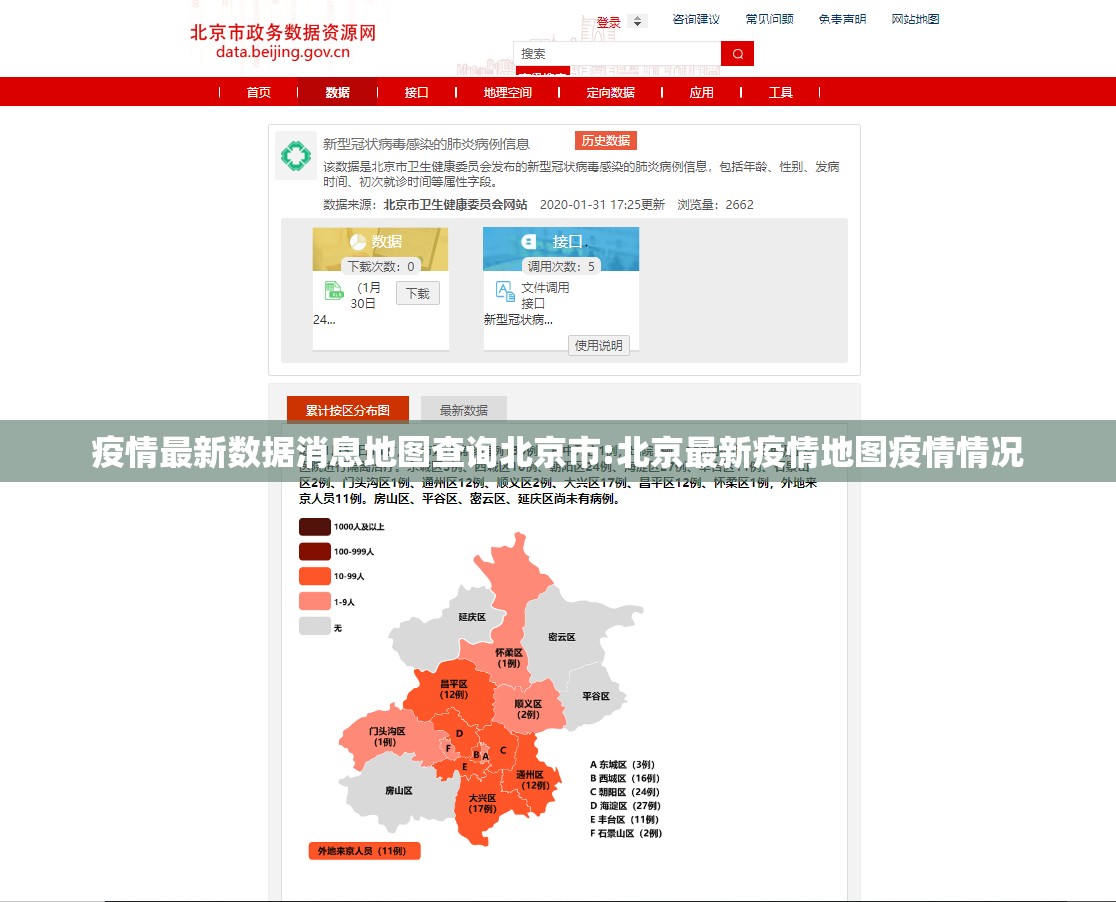Viewport: 1116px width, 902px height.
Task: Open the 数据 navigation menu item
Action: coord(338,92)
